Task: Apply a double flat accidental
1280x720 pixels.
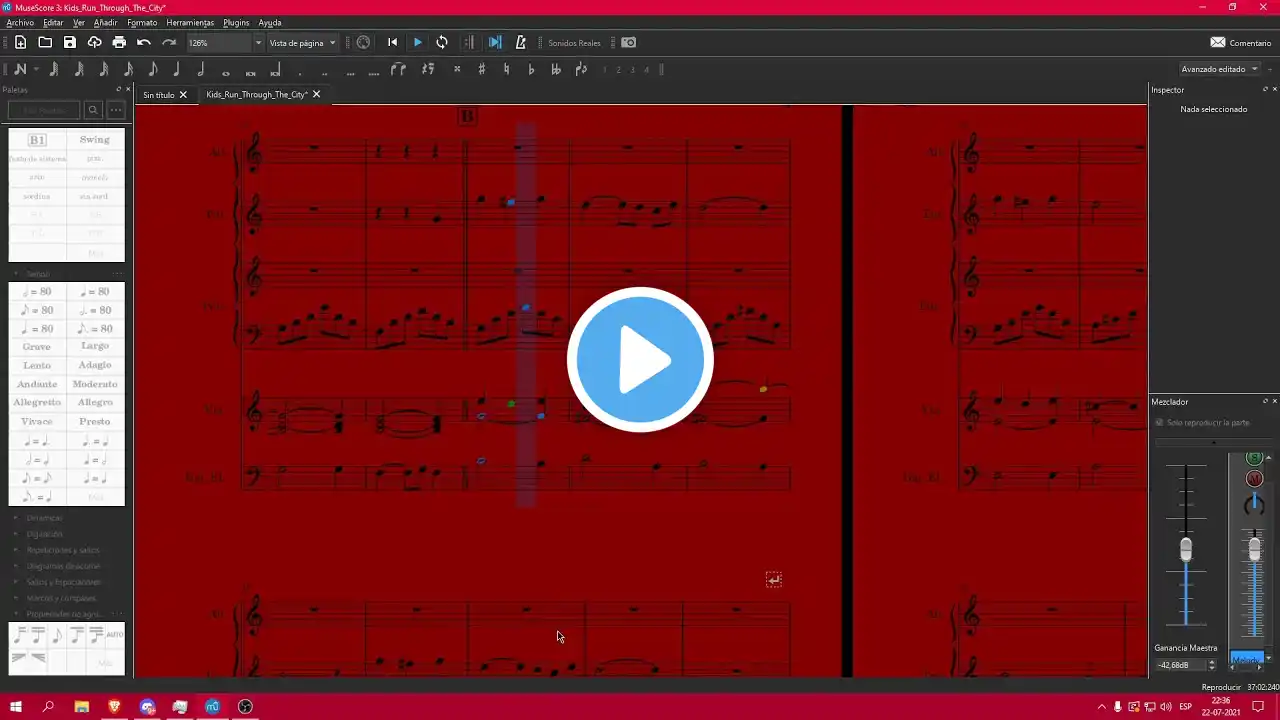Action: [x=556, y=69]
